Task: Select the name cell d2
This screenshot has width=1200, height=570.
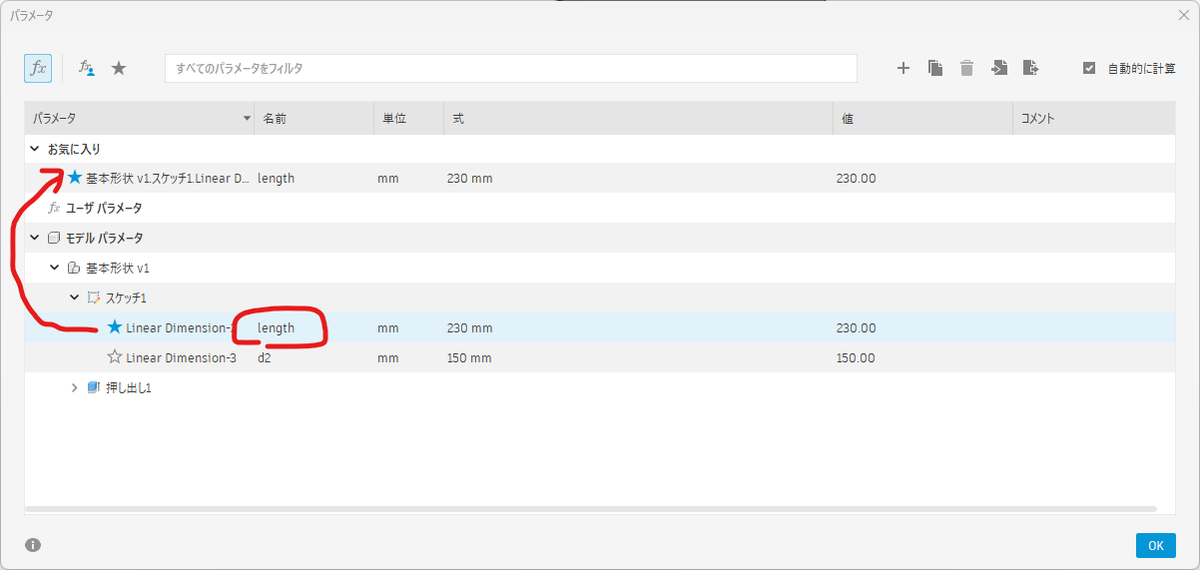Action: tap(265, 358)
